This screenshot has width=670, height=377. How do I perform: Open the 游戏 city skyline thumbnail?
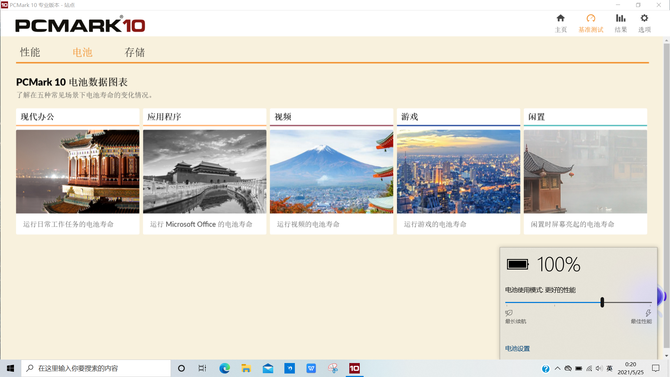pyautogui.click(x=458, y=171)
